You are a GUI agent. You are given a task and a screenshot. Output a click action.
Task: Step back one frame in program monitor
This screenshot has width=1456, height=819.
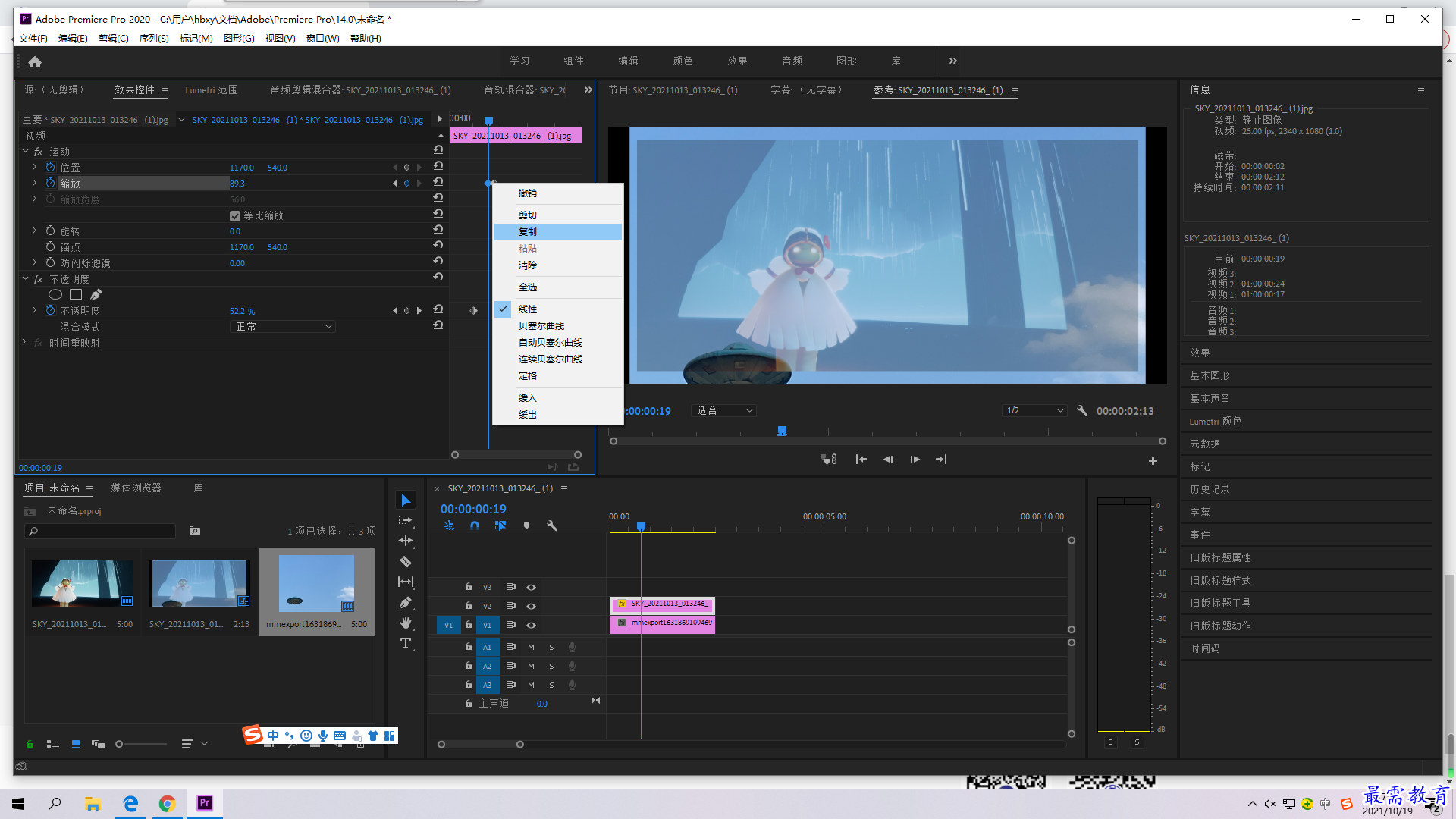tap(888, 460)
